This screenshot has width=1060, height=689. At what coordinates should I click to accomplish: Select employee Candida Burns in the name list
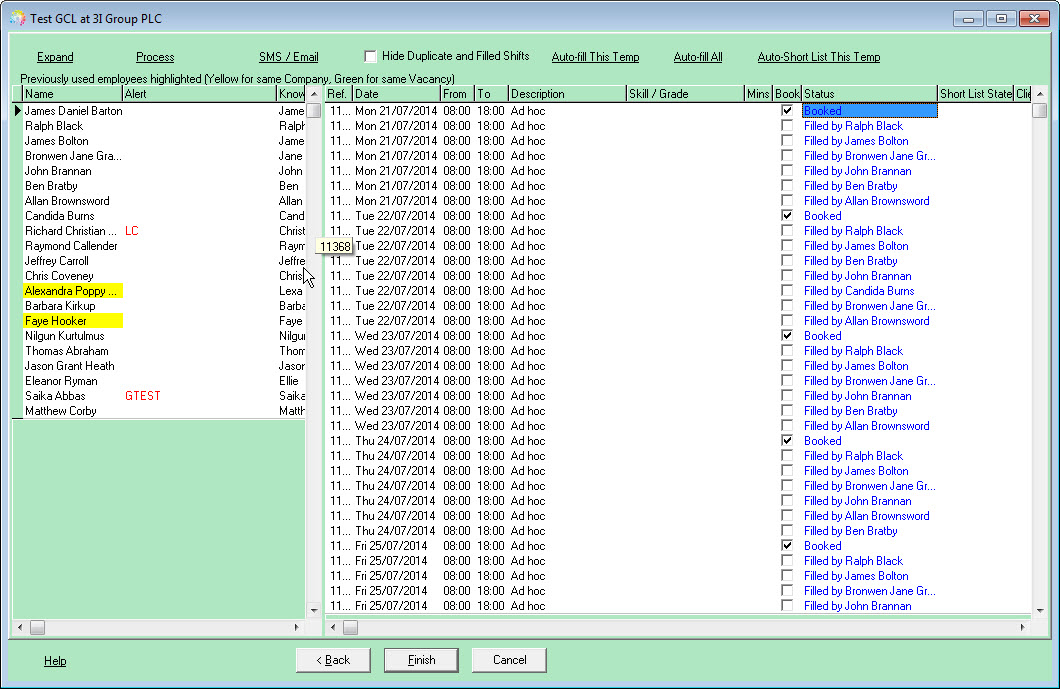click(59, 216)
